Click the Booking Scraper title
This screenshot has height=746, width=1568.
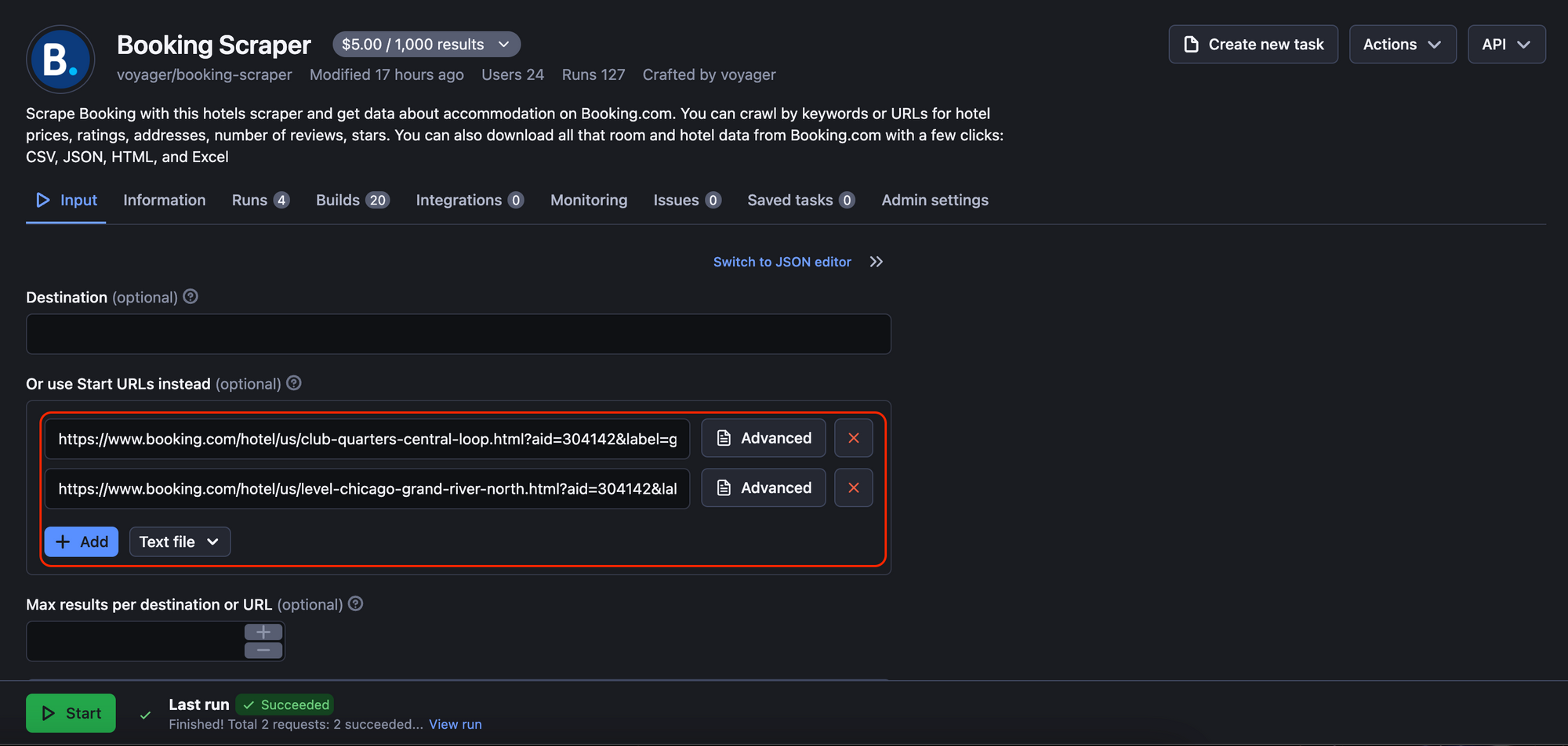[214, 45]
